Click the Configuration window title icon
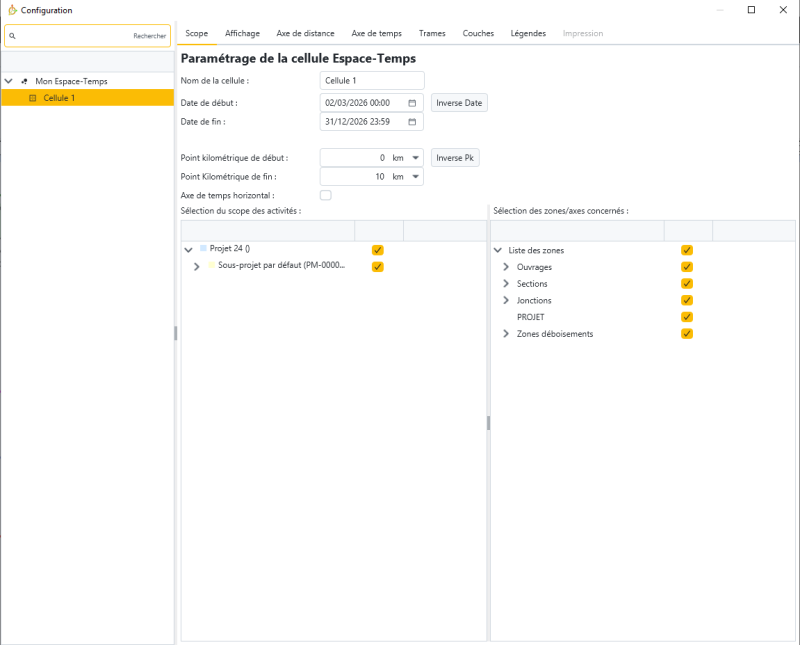 (11, 10)
